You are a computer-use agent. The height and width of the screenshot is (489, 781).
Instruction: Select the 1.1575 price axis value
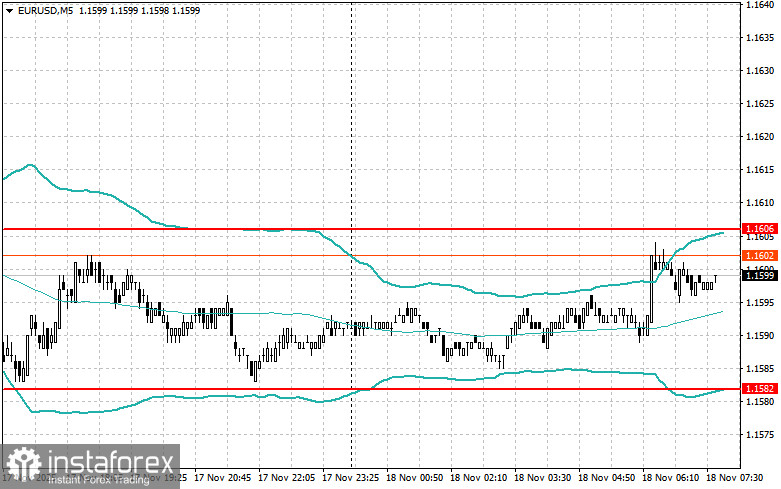(x=760, y=435)
